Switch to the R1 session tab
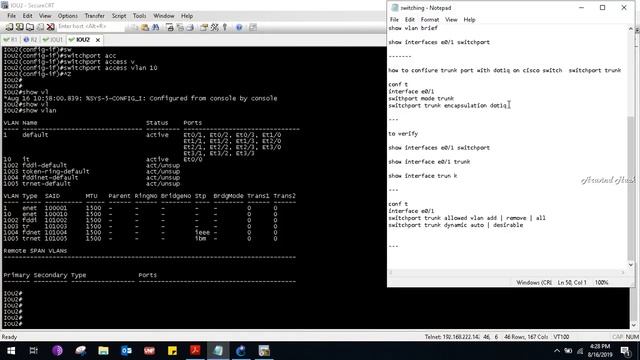 [11, 40]
